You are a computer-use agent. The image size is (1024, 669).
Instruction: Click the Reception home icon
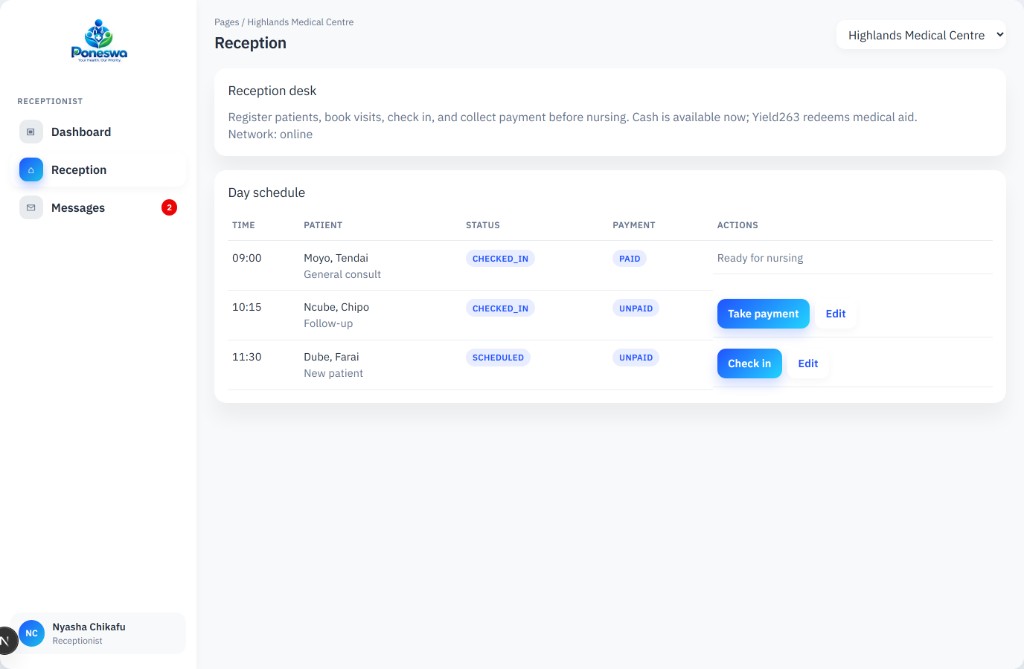(31, 170)
